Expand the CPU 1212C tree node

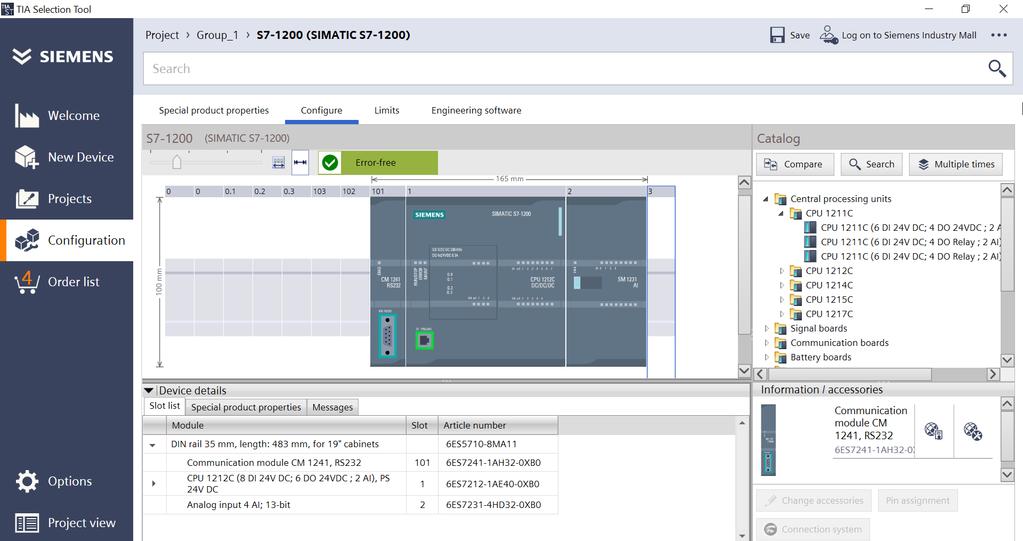pyautogui.click(x=782, y=271)
